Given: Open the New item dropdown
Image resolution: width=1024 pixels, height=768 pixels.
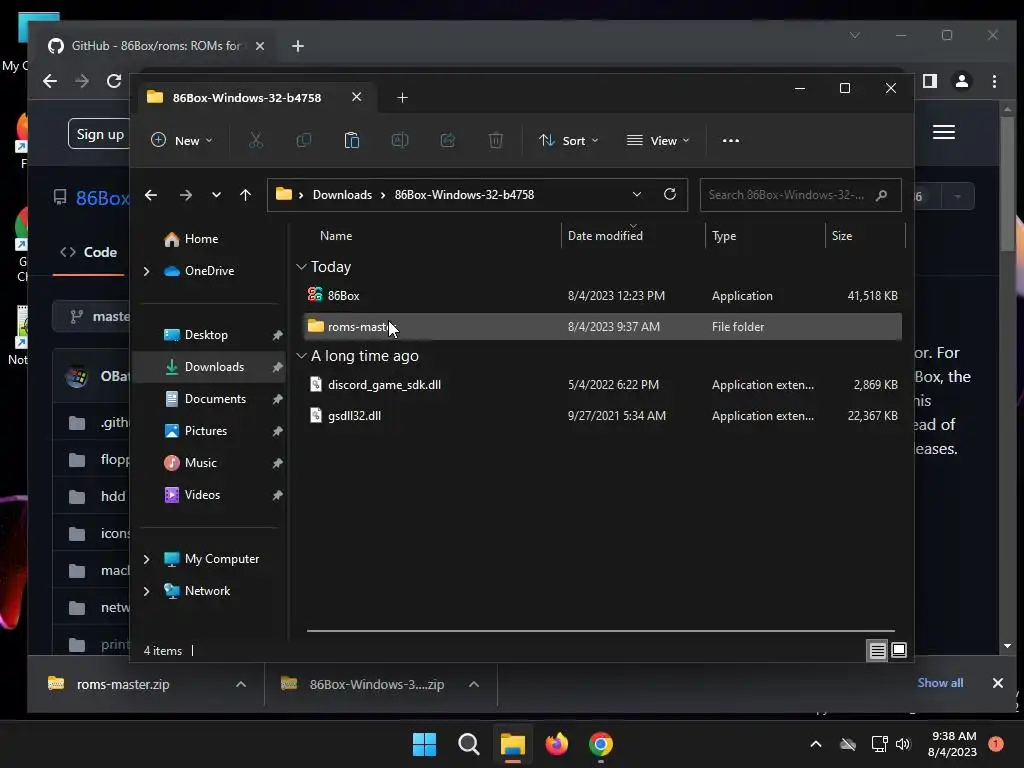Looking at the screenshot, I should click(182, 140).
